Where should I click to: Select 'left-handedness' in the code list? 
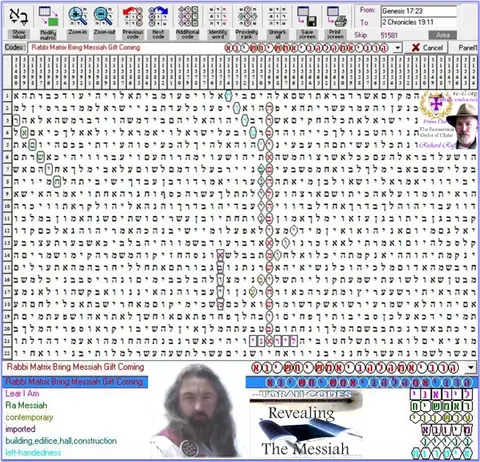click(x=33, y=453)
